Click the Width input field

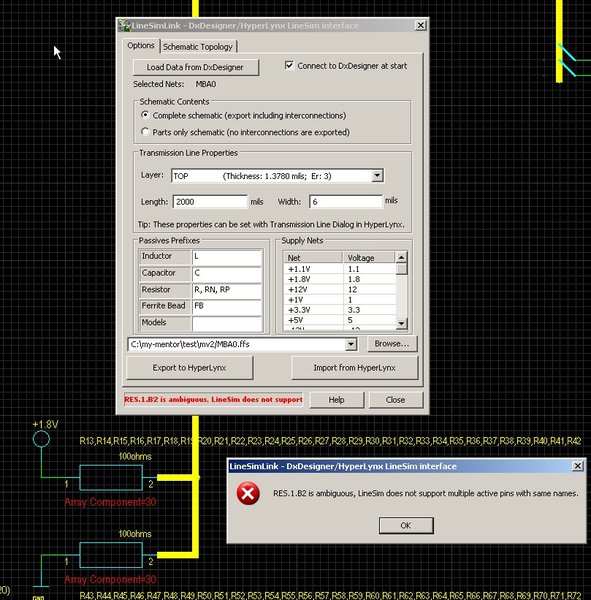(x=346, y=201)
